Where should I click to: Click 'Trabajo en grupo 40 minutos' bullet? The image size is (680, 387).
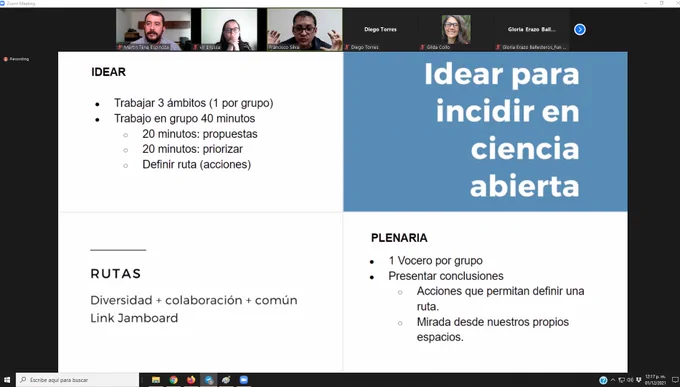184,118
